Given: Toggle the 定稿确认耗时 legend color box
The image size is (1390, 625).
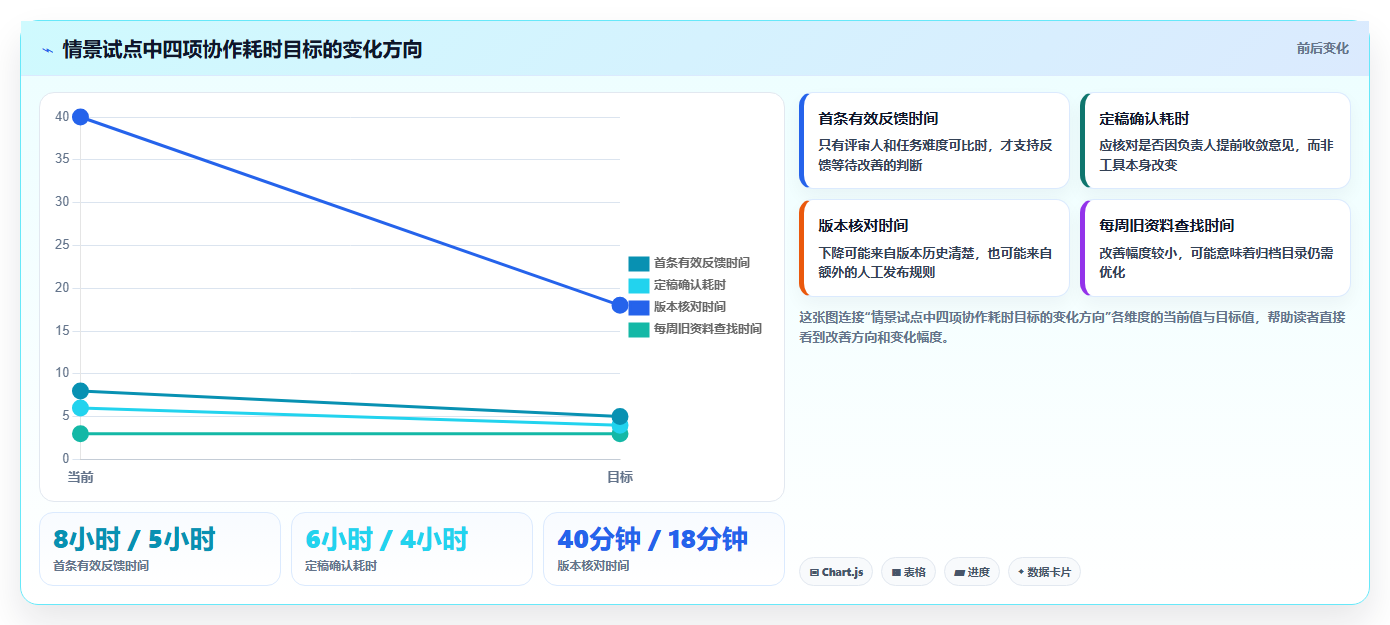Looking at the screenshot, I should pyautogui.click(x=639, y=285).
